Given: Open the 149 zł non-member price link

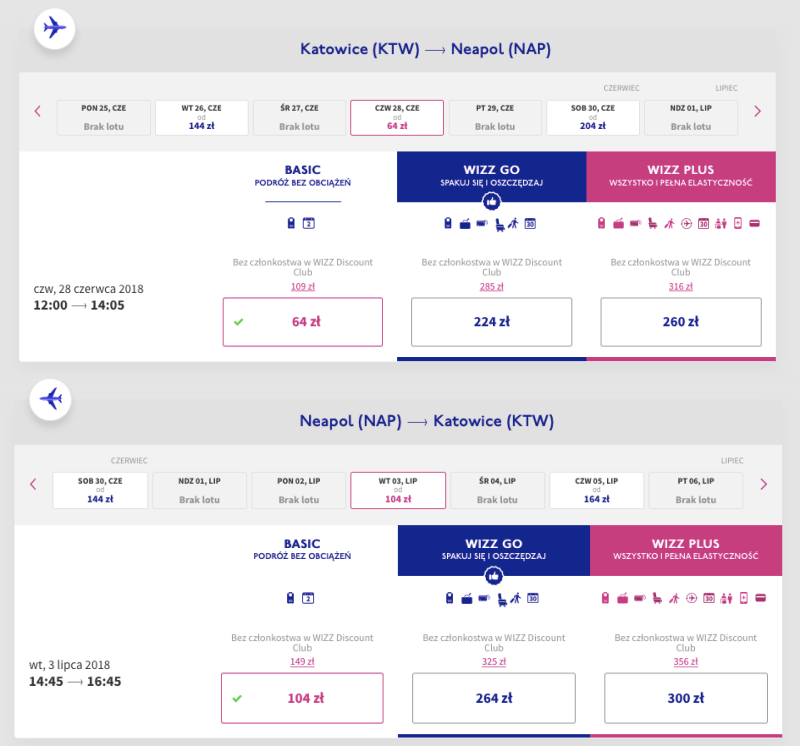Looking at the screenshot, I should click(302, 662).
